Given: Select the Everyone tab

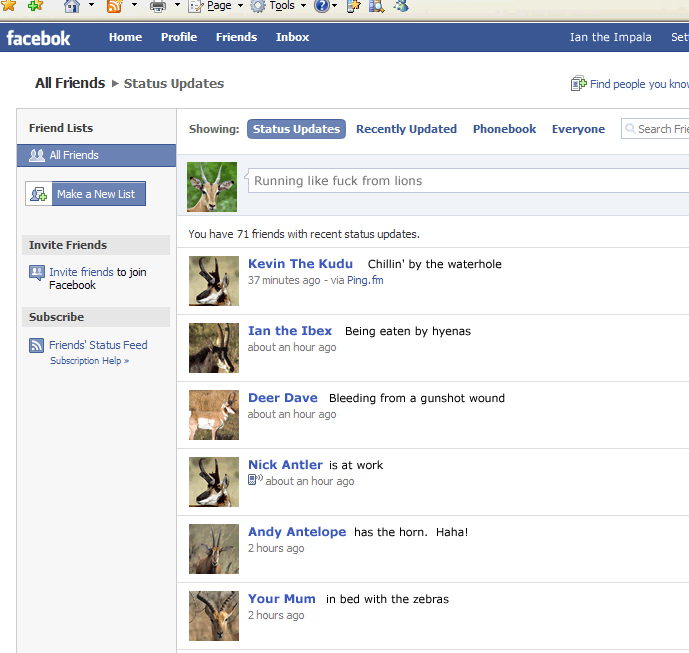Looking at the screenshot, I should (x=578, y=129).
